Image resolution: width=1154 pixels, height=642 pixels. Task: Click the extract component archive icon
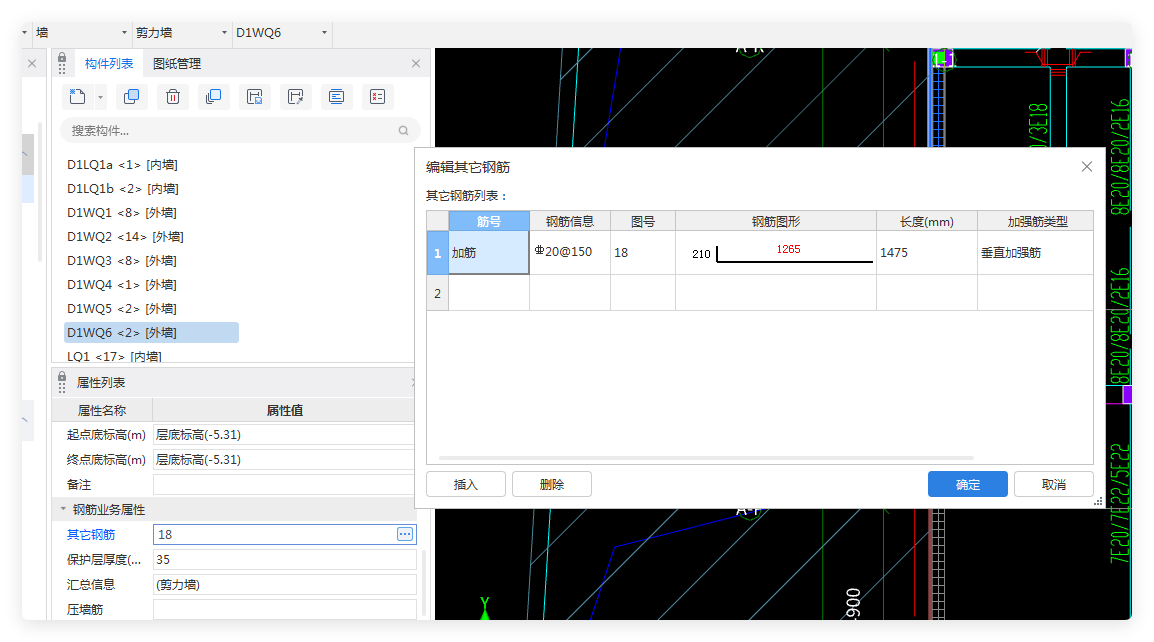click(296, 96)
